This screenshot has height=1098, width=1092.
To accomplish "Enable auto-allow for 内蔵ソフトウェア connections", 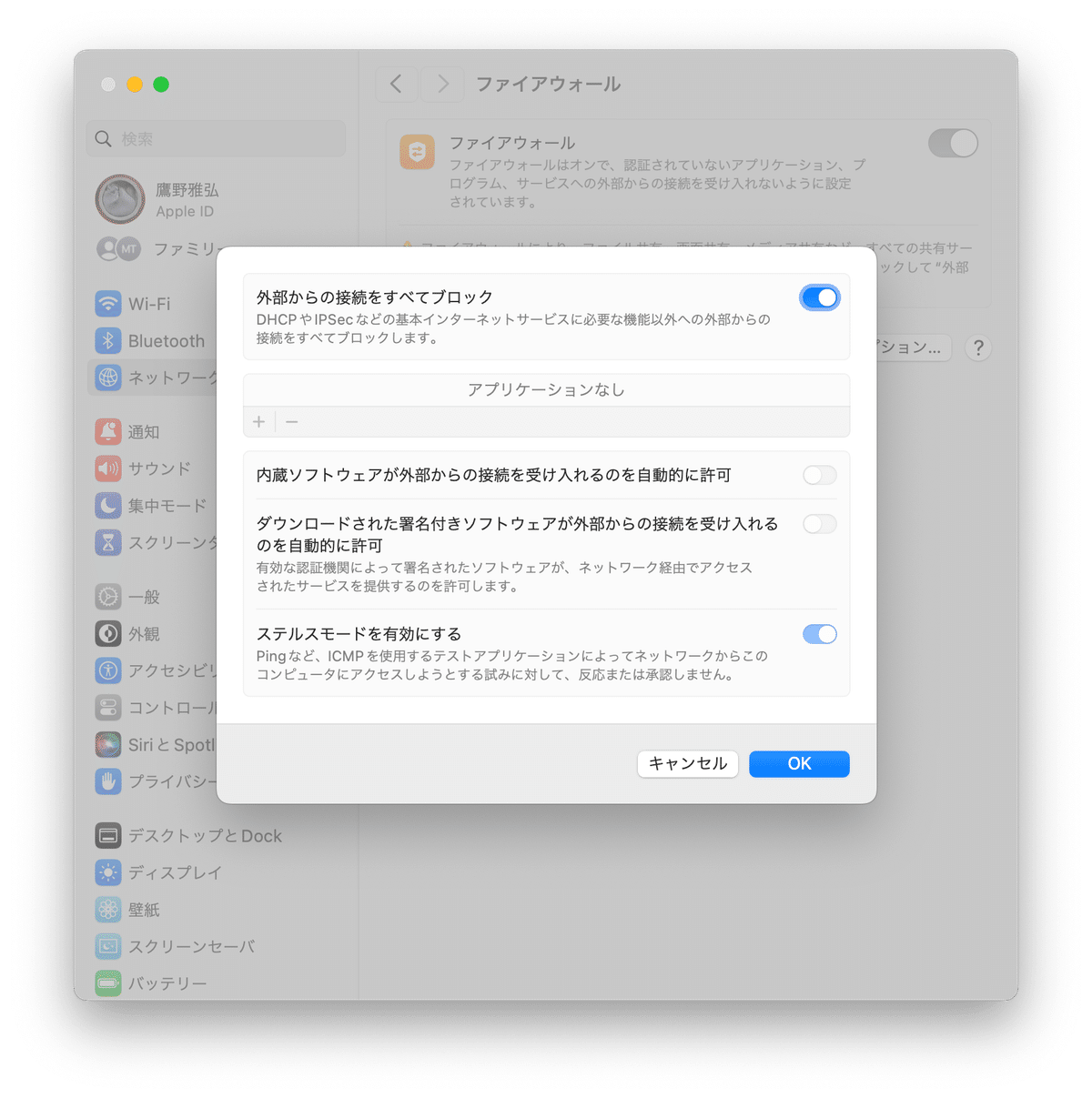I will [x=818, y=475].
